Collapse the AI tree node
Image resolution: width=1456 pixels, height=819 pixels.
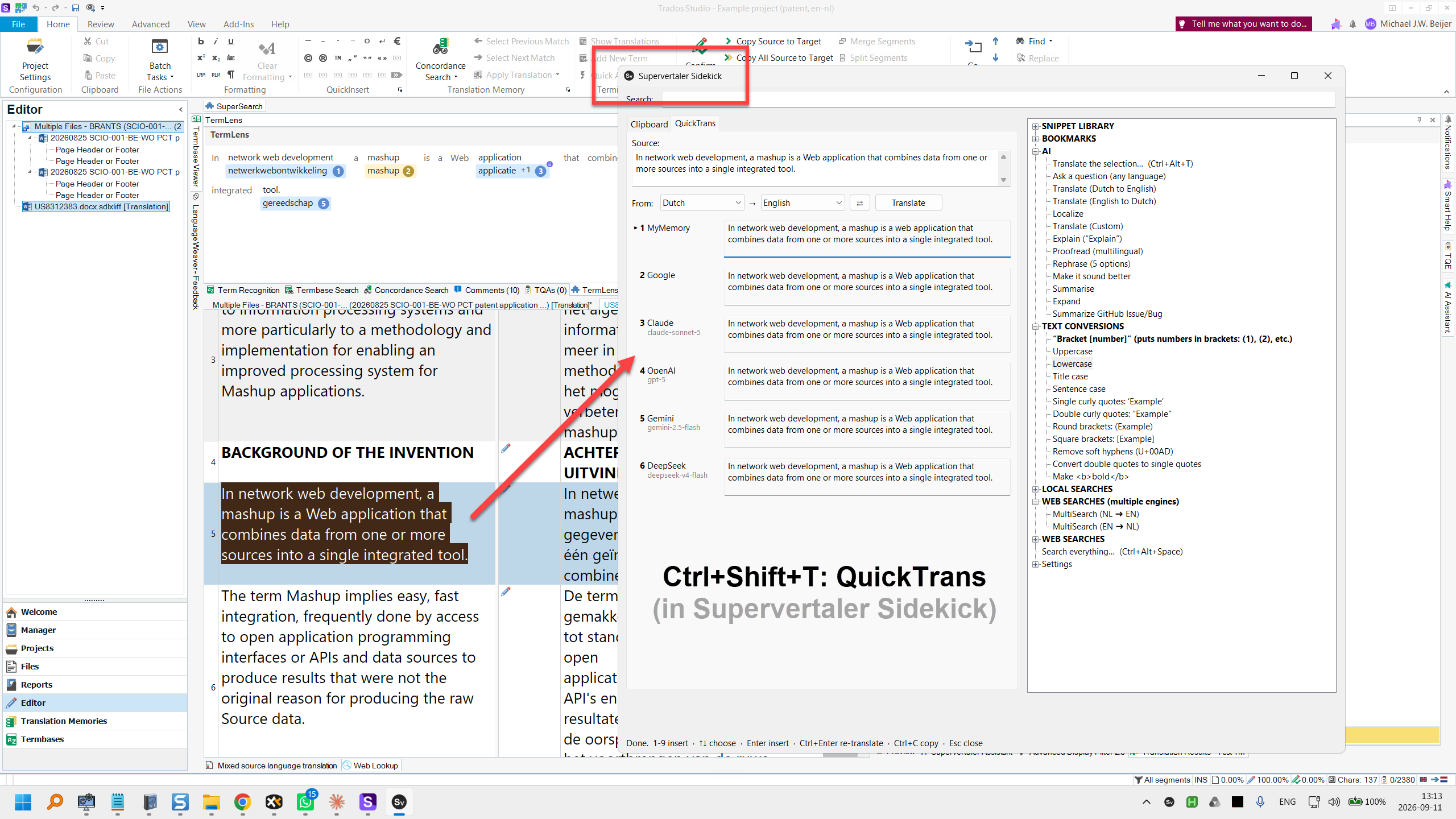click(x=1036, y=151)
